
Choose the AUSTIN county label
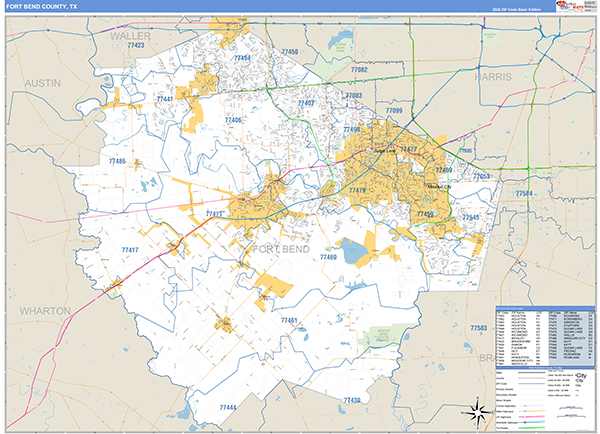(x=42, y=83)
